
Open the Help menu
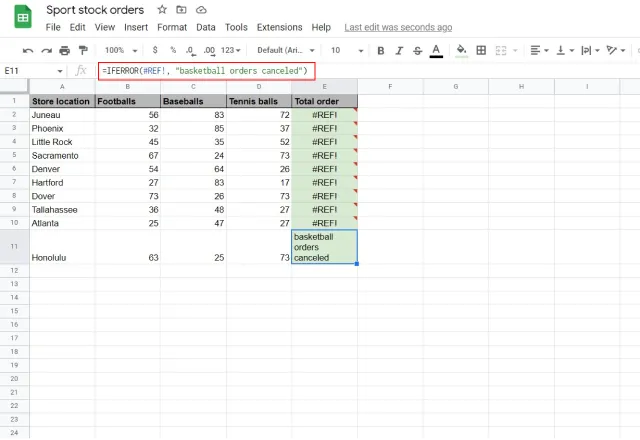coord(321,27)
